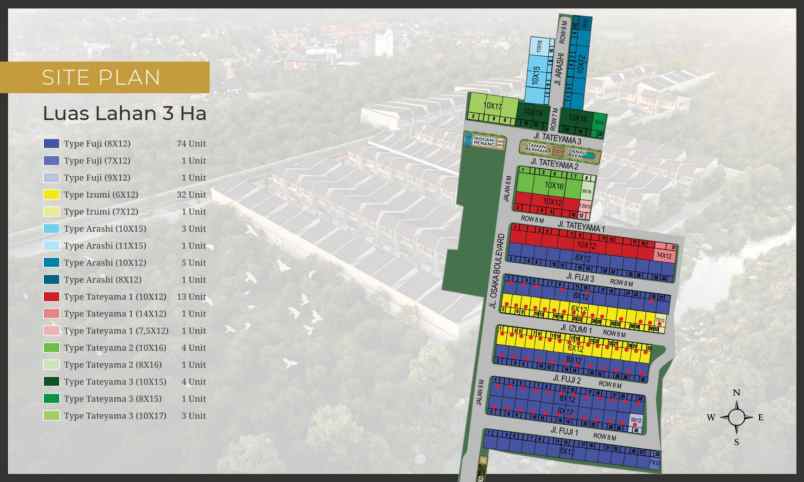Screen dimensions: 804x482
Task: Select the 'Jl. Tateyama 1' street label
Action: [581, 226]
